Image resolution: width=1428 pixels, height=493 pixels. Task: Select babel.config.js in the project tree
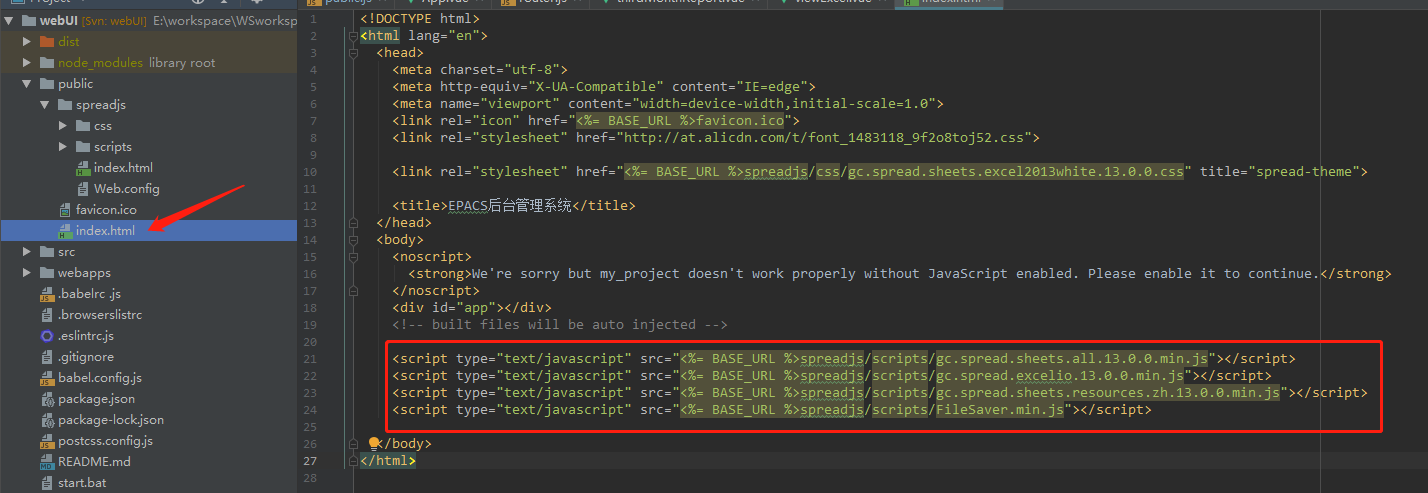[100, 378]
